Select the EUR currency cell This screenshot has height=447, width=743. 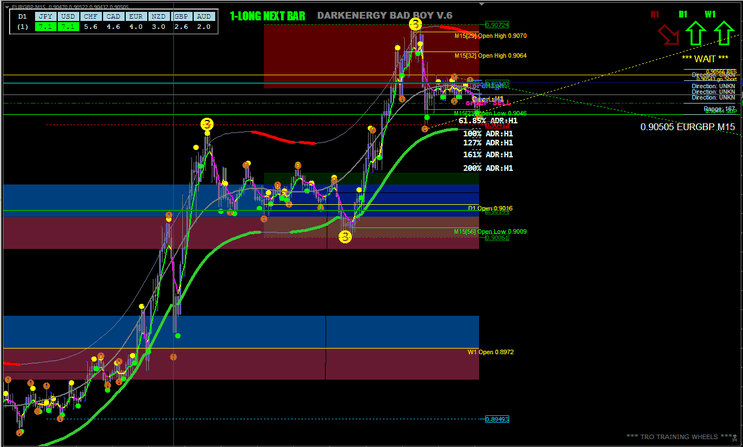137,16
